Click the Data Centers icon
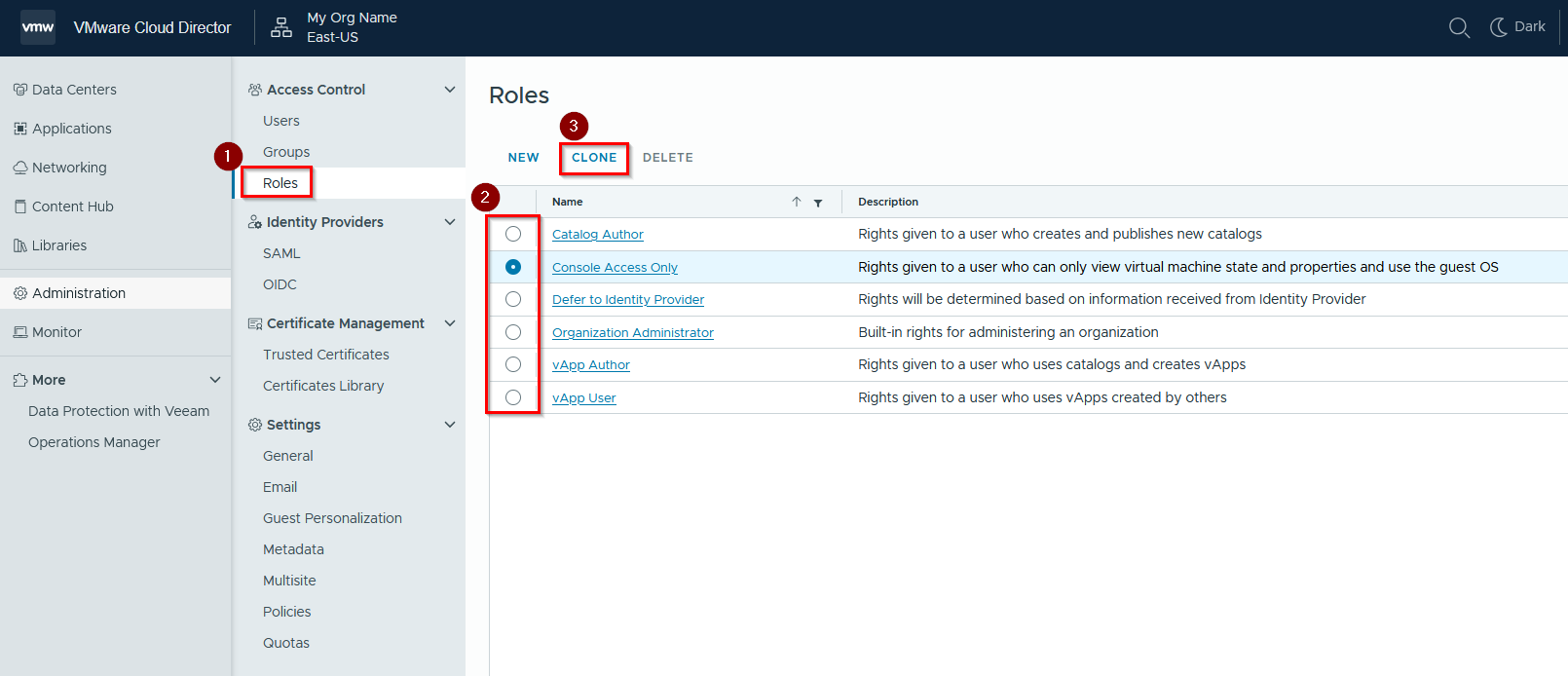1568x676 pixels. click(20, 90)
